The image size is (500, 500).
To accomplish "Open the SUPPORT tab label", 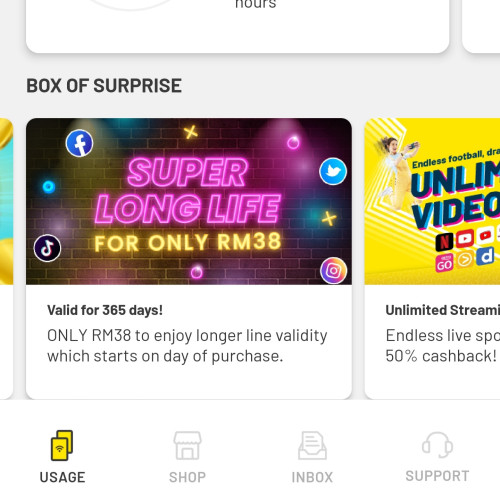I will pos(437,476).
